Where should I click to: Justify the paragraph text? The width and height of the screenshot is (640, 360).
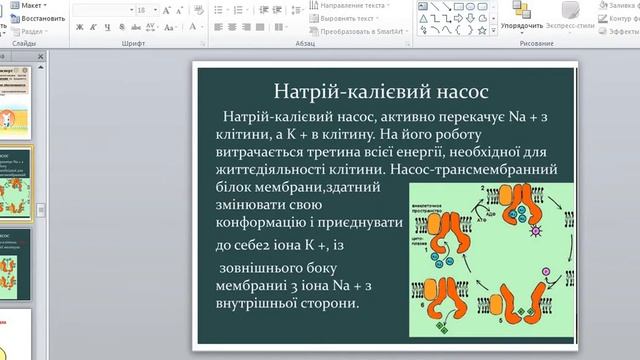pyautogui.click(x=260, y=27)
